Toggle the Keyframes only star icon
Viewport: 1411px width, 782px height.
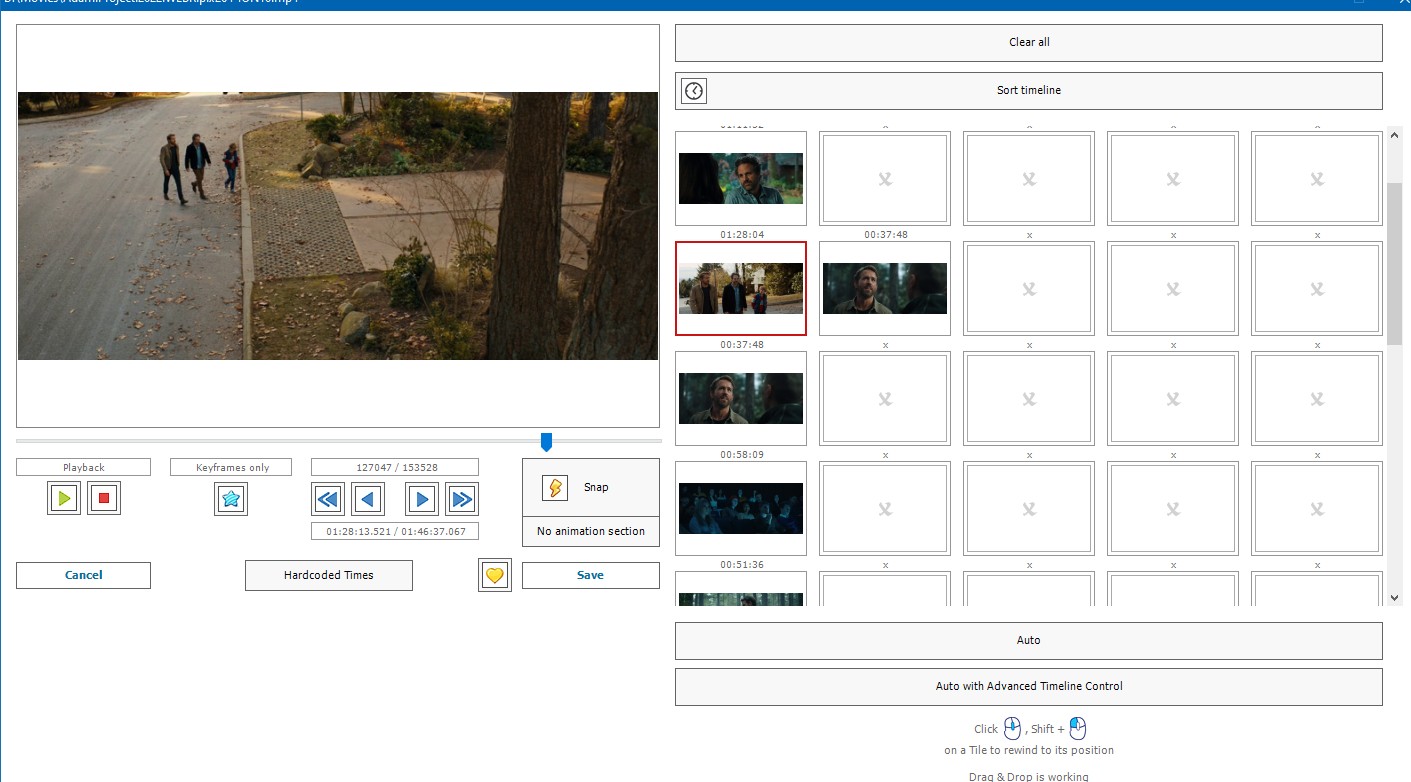click(231, 498)
